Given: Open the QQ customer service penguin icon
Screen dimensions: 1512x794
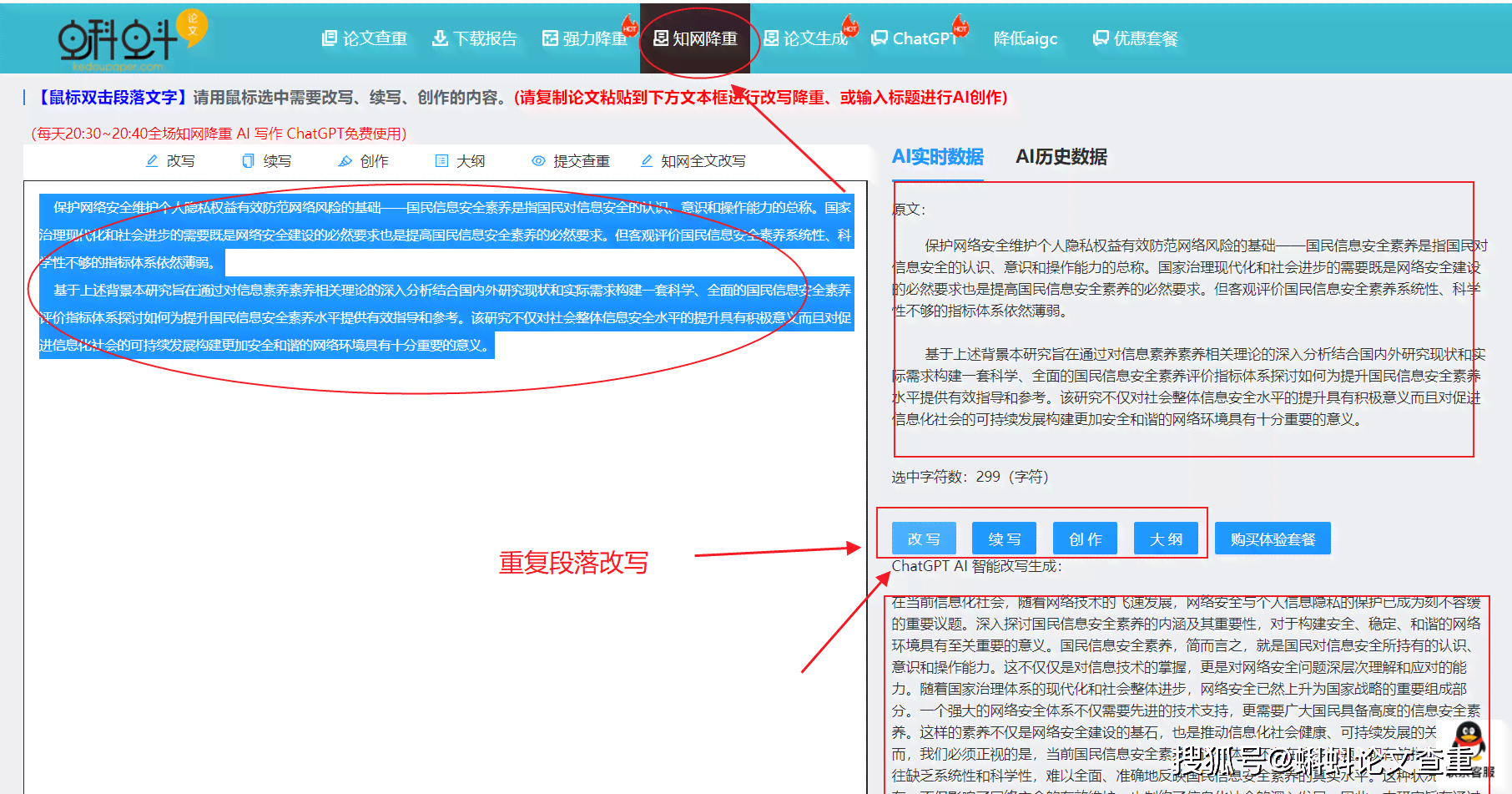Looking at the screenshot, I should click(x=1469, y=740).
